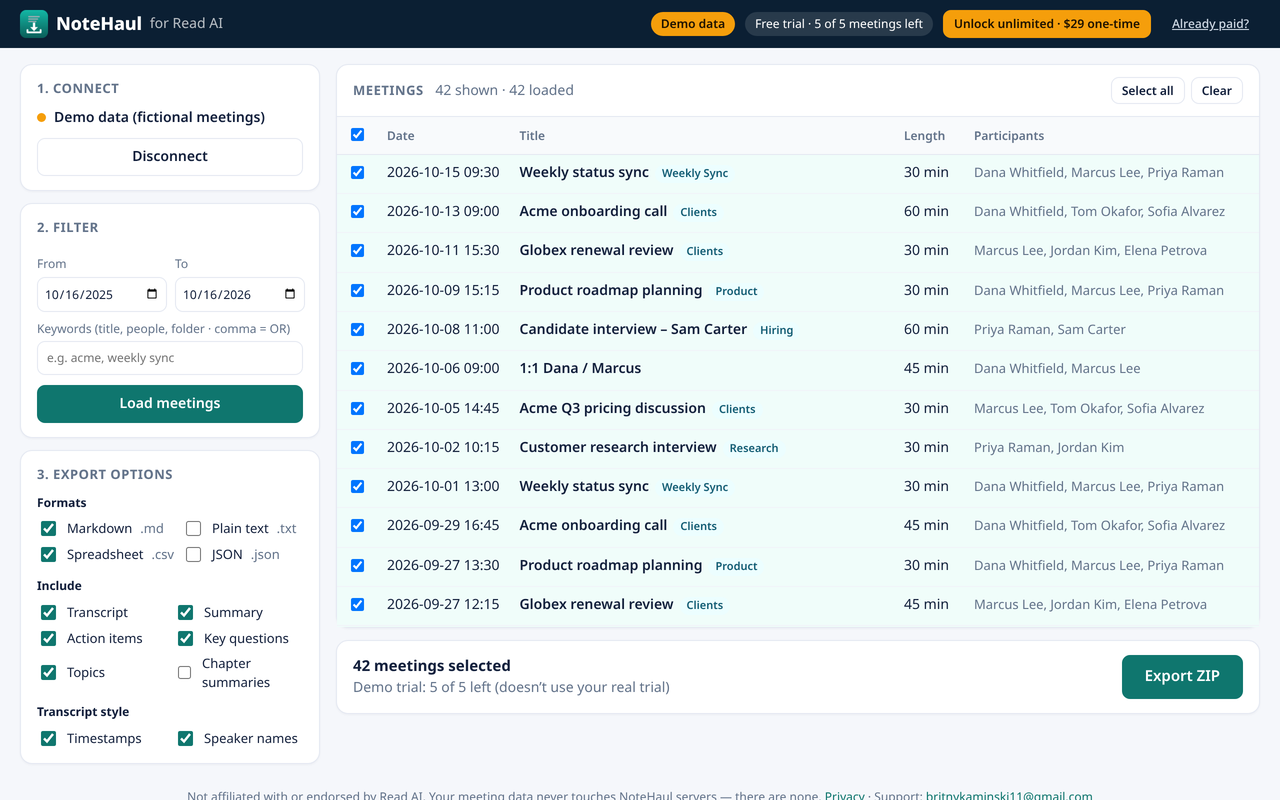Select the Customer research interview title

coord(618,447)
